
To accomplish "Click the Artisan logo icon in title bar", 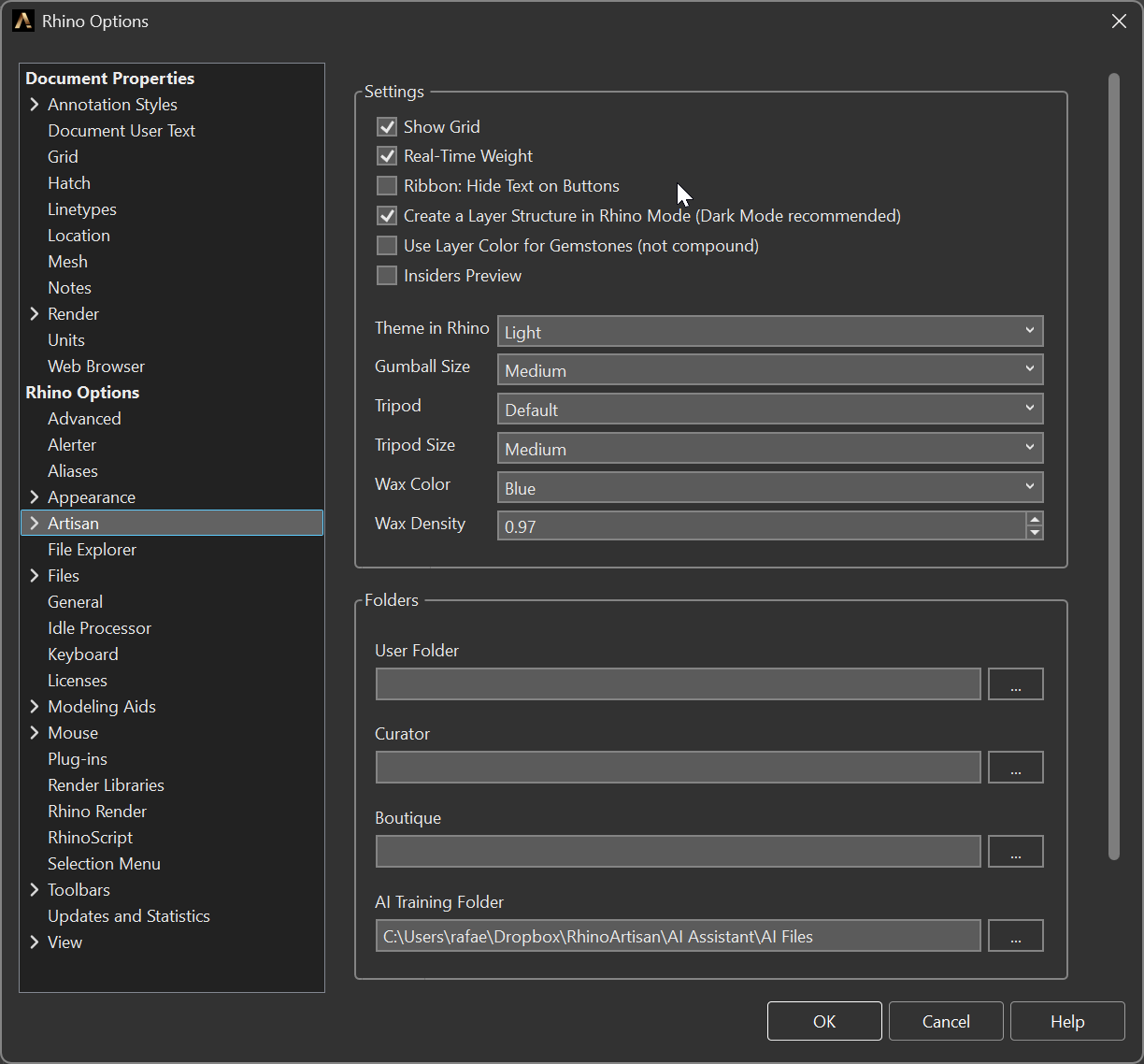I will coord(22,21).
